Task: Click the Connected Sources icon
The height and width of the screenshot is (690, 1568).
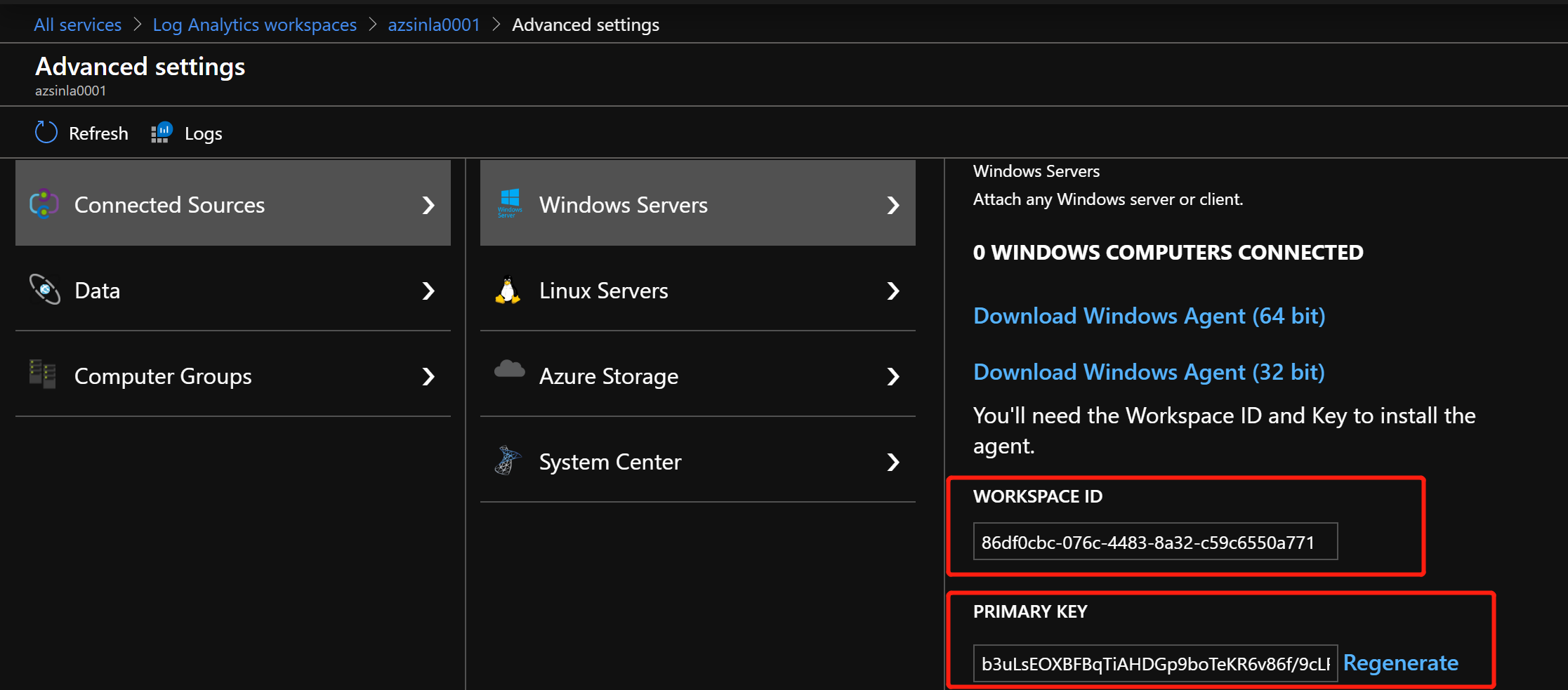Action: (x=44, y=204)
